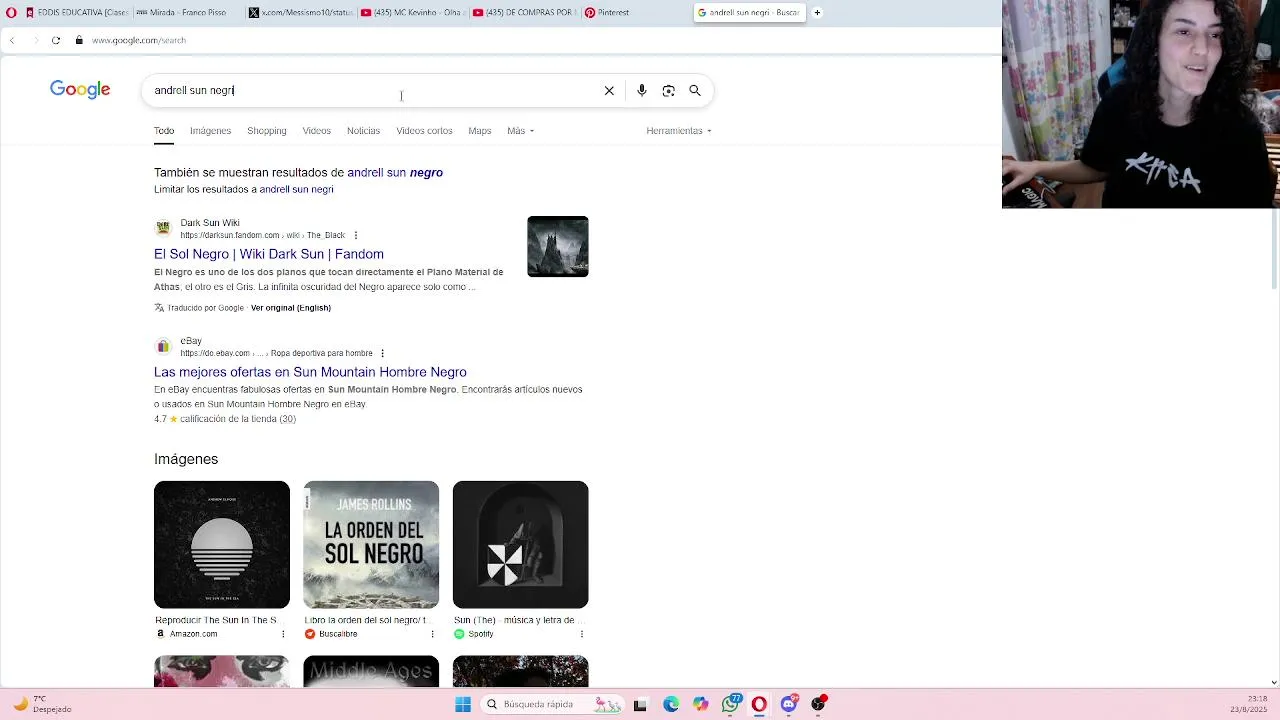This screenshot has height=720, width=1280.
Task: Open 'Las mejores ofertas en Sun Mountain' result
Action: coord(310,372)
